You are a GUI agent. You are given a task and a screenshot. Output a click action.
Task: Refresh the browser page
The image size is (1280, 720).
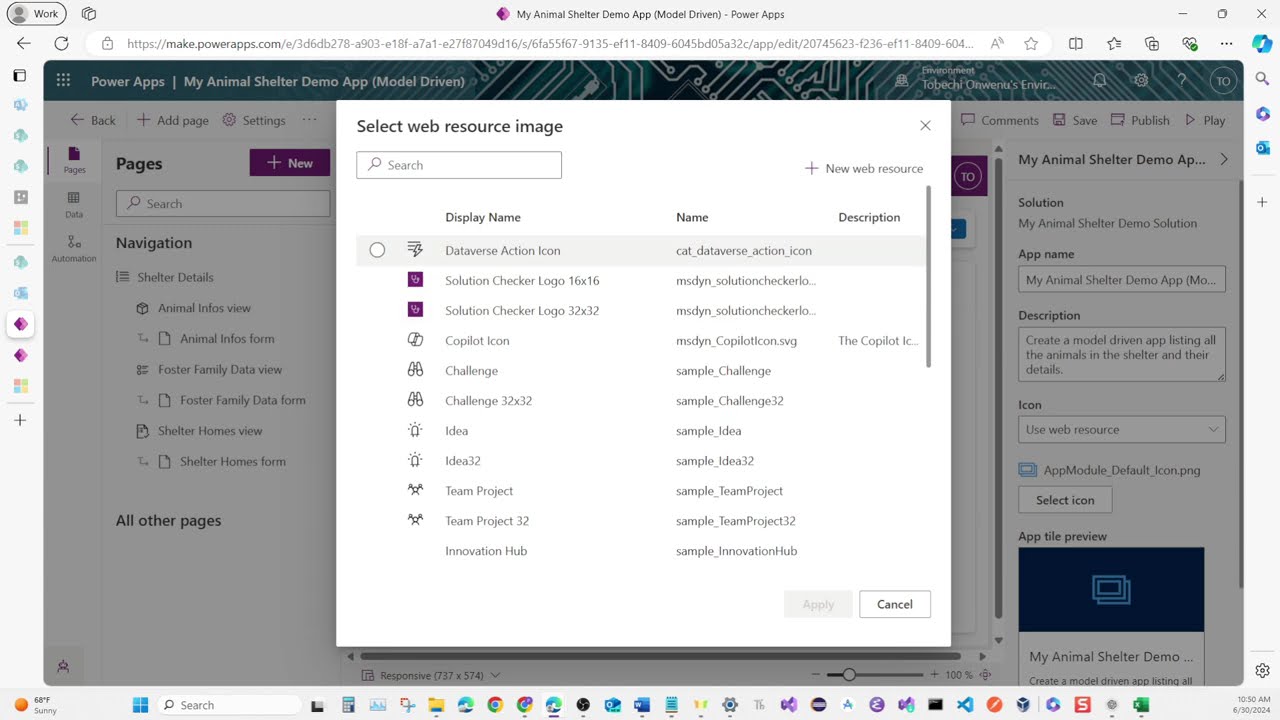pos(62,44)
